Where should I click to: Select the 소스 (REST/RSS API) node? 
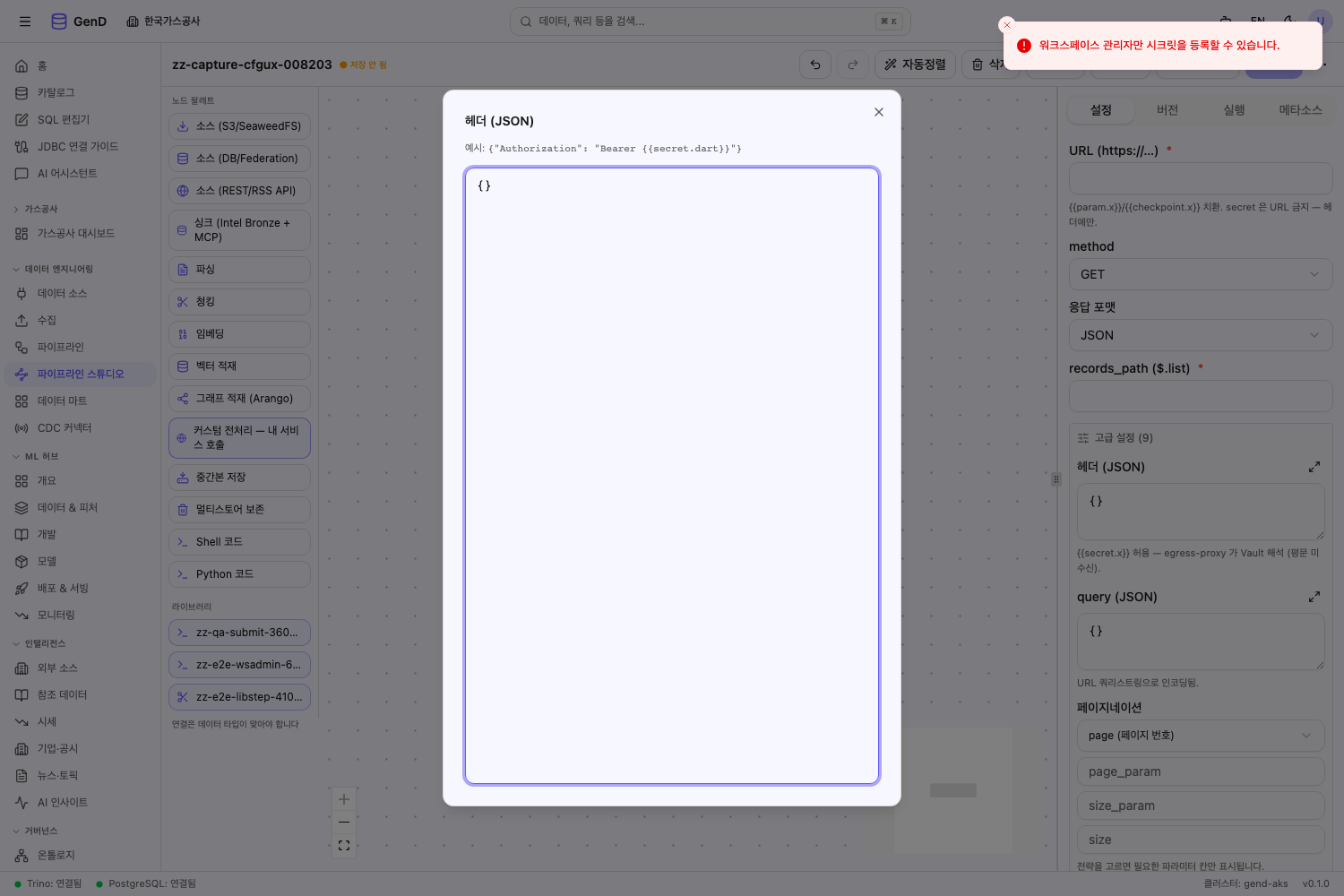click(239, 191)
